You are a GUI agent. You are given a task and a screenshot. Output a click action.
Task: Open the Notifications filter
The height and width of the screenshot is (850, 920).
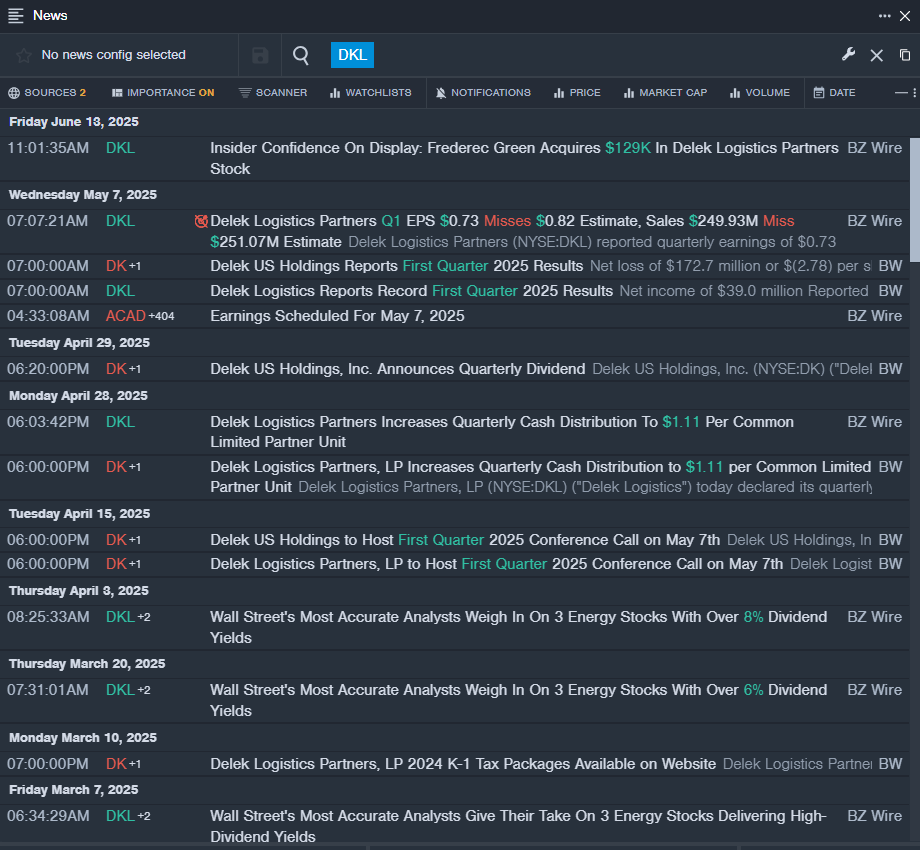pyautogui.click(x=483, y=93)
